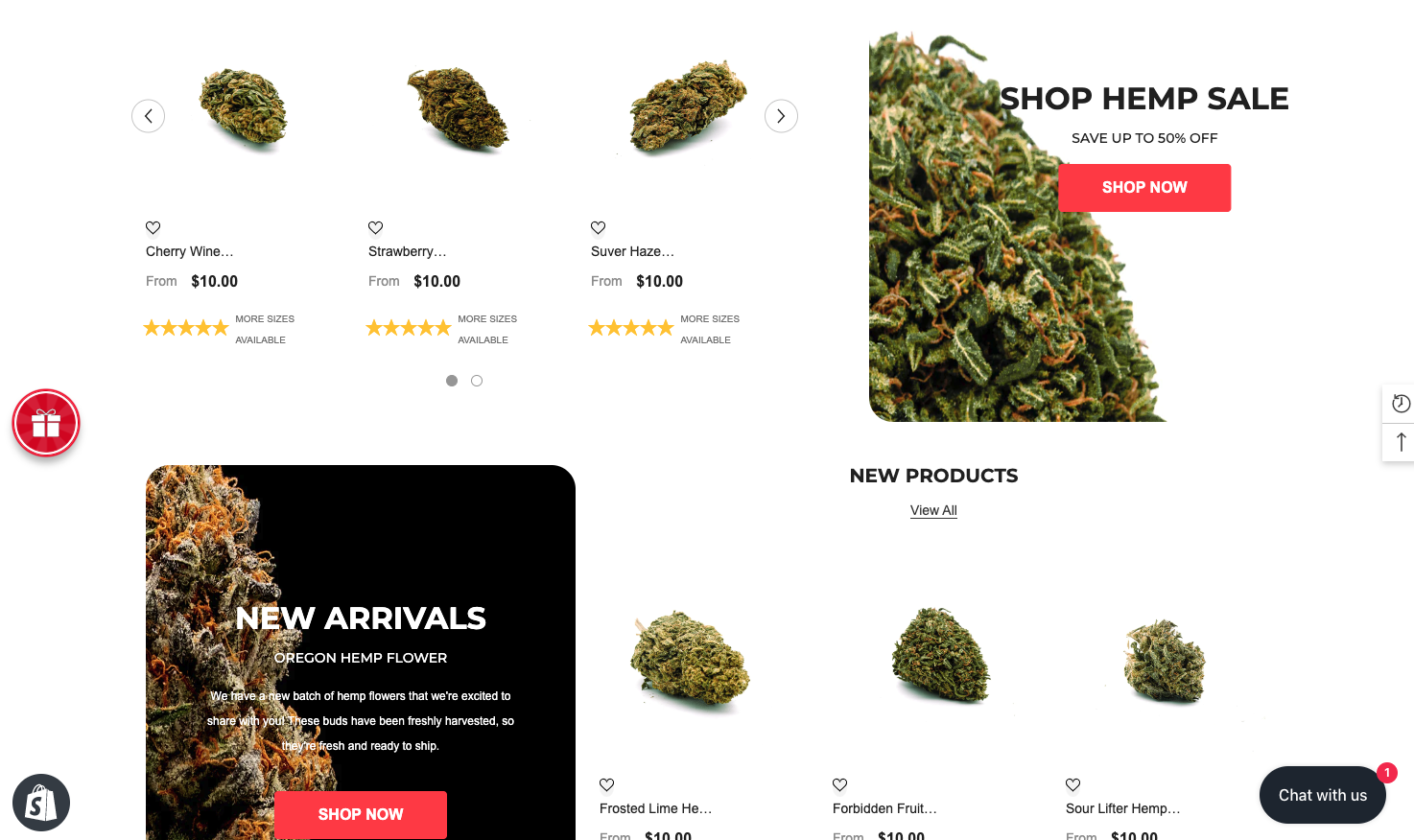Toggle wishlist heart on Sour Lifter Hemp
1414x840 pixels.
[x=1072, y=784]
